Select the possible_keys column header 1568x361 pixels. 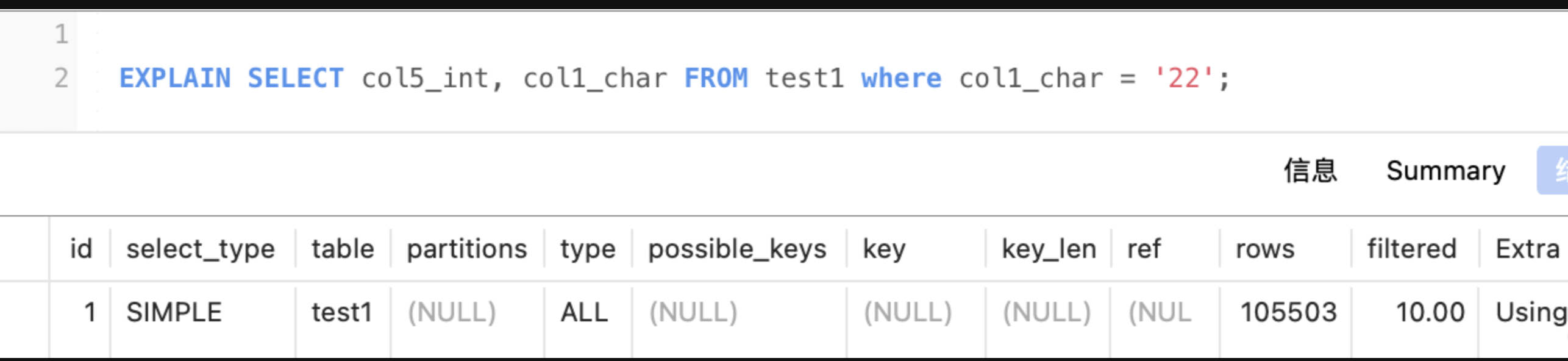point(737,249)
